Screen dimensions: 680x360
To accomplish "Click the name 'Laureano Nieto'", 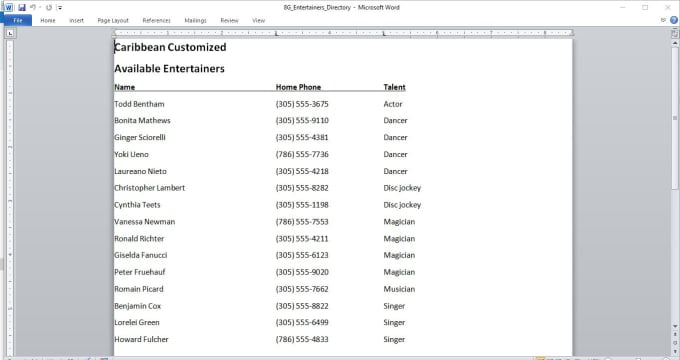I will [x=141, y=171].
